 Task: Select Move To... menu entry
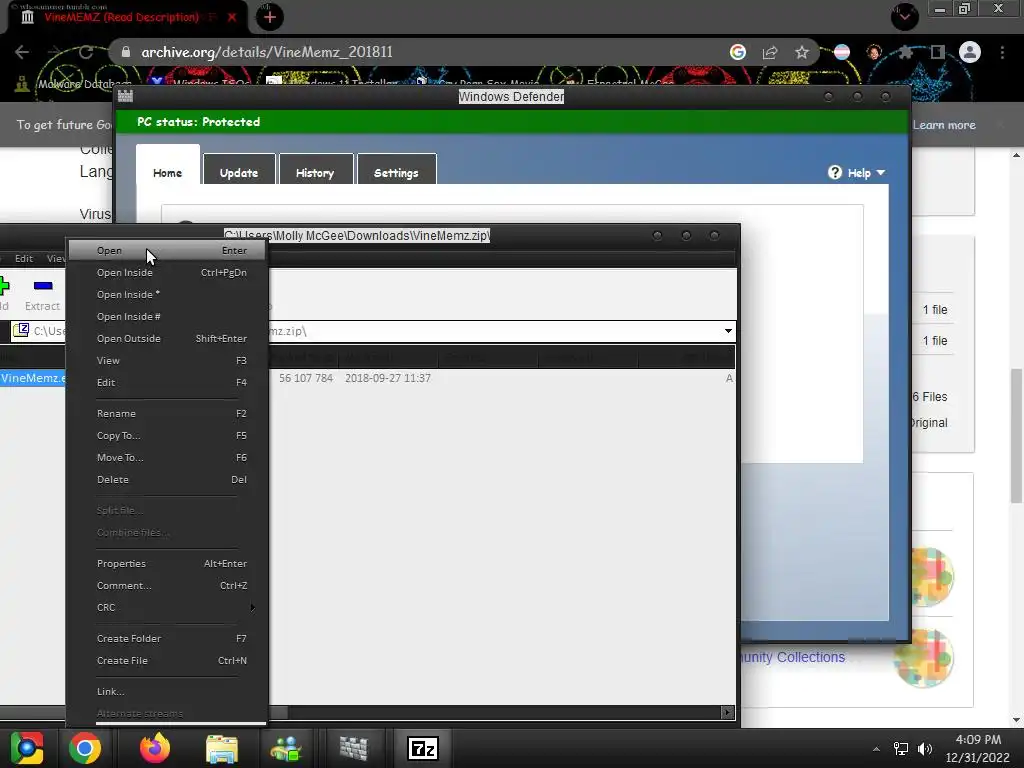point(167,458)
